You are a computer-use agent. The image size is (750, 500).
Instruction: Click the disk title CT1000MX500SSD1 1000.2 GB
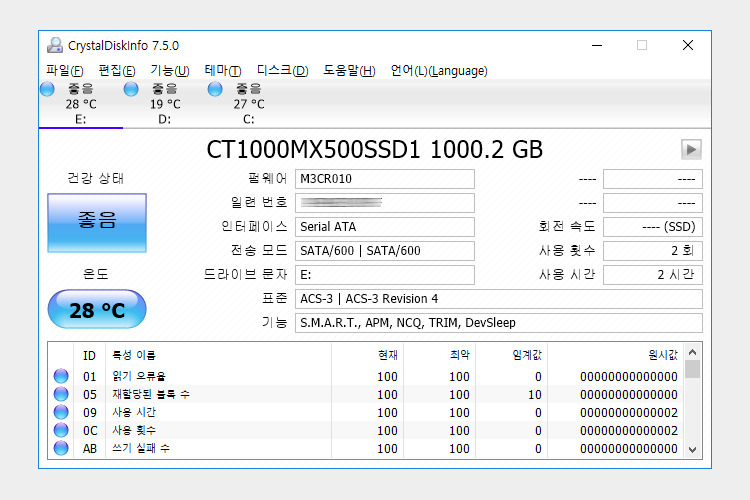375,150
